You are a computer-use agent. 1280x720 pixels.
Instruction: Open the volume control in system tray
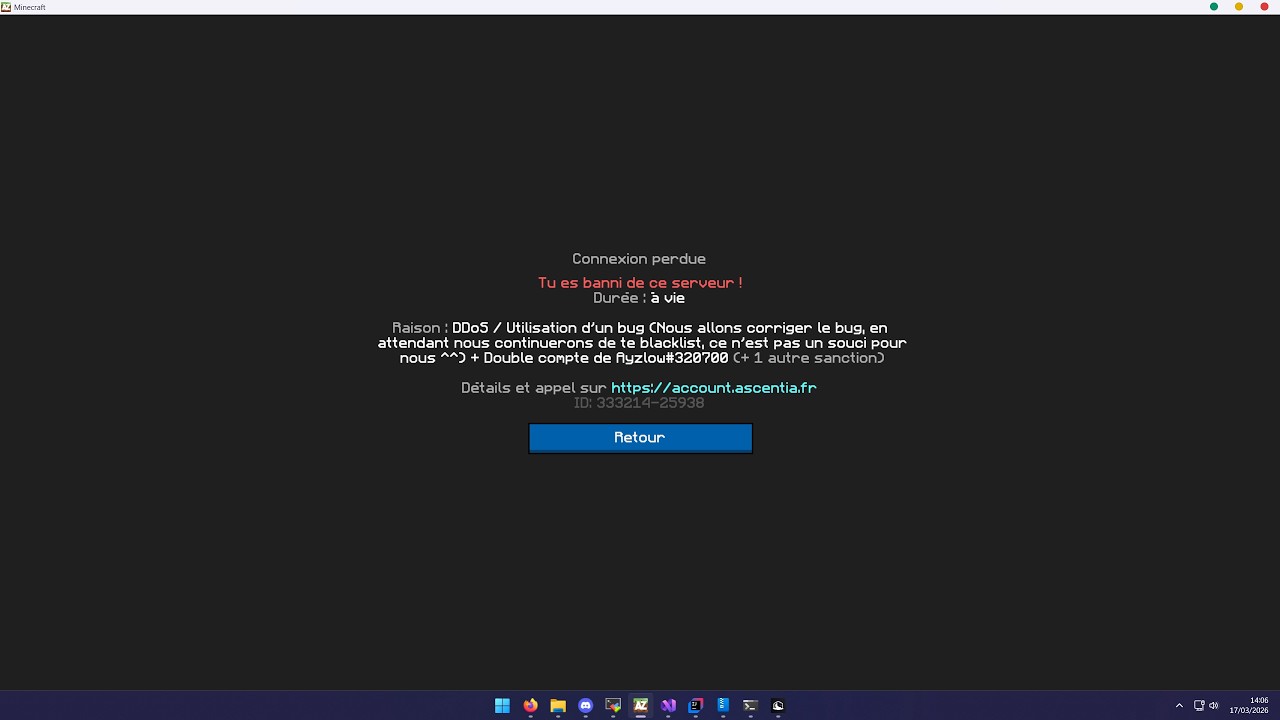click(1214, 705)
